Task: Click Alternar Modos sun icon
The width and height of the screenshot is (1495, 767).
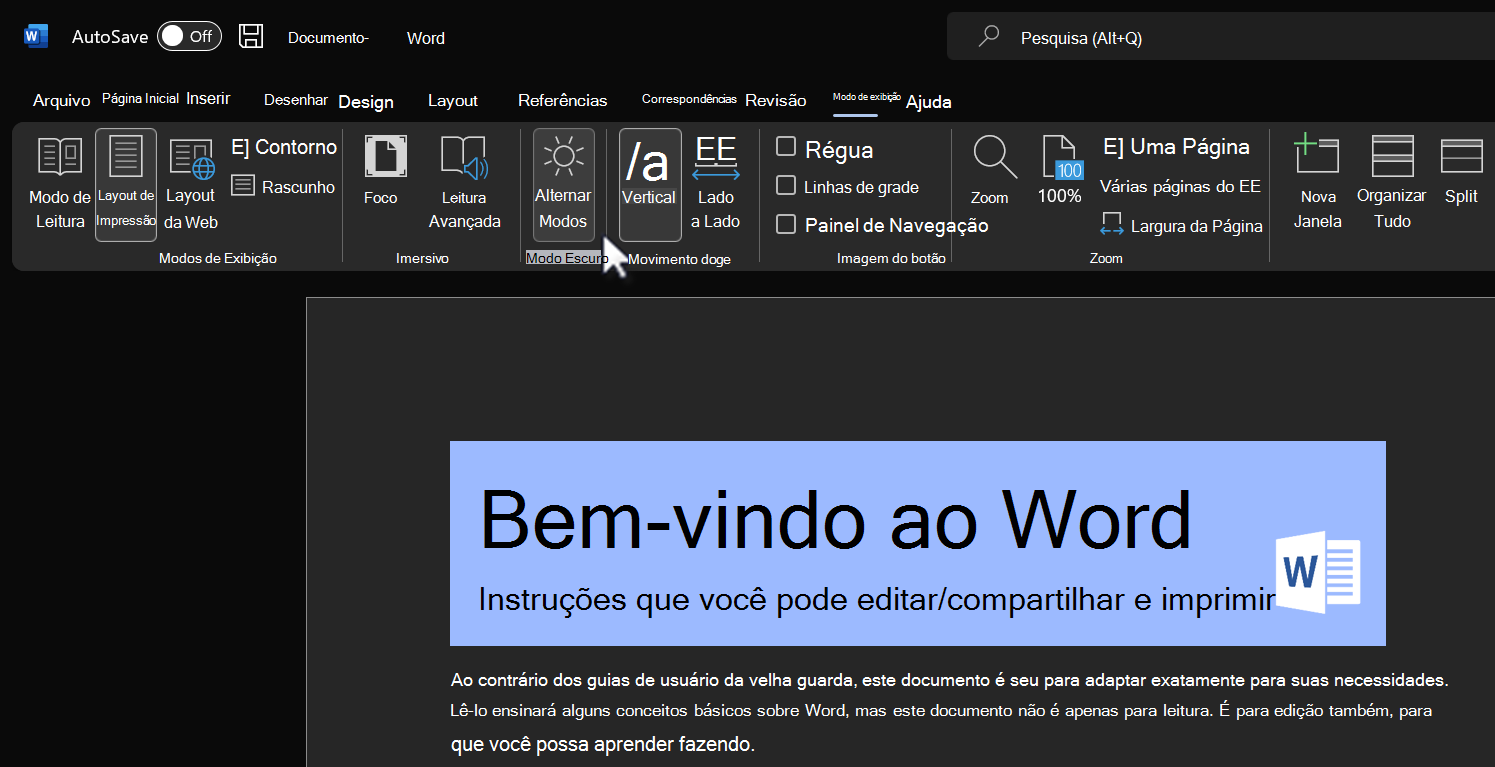Action: coord(563,184)
